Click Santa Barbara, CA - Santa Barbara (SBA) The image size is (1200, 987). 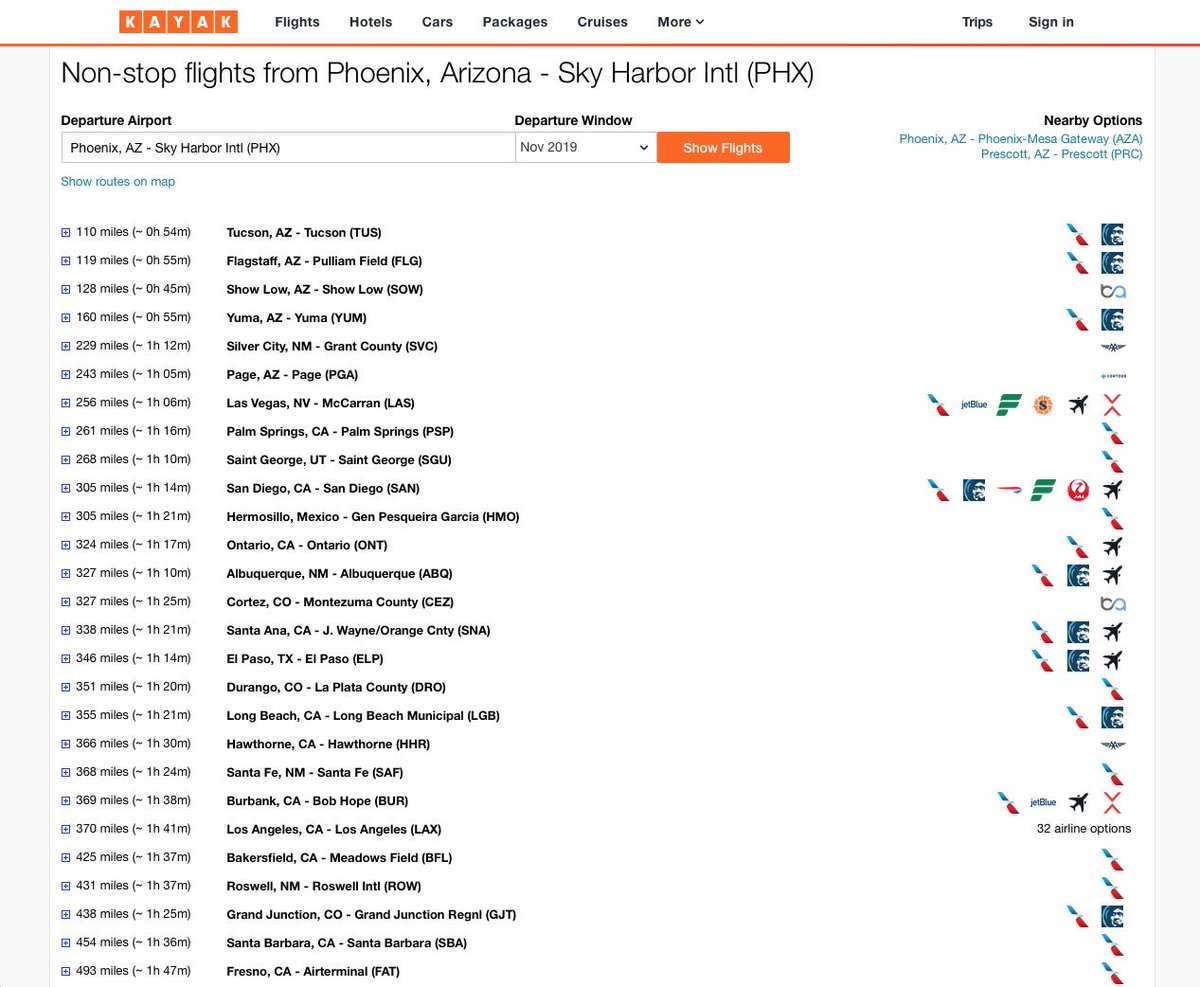[347, 943]
